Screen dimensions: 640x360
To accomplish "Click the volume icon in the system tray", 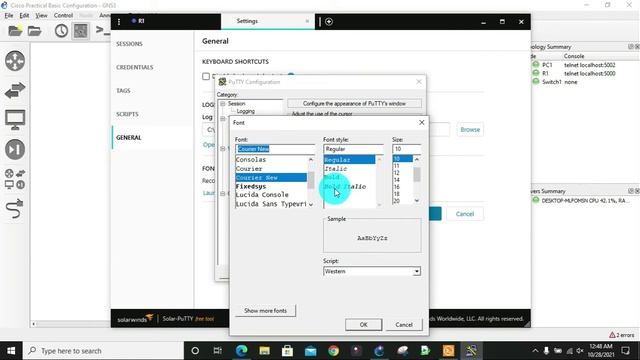I will click(580, 351).
